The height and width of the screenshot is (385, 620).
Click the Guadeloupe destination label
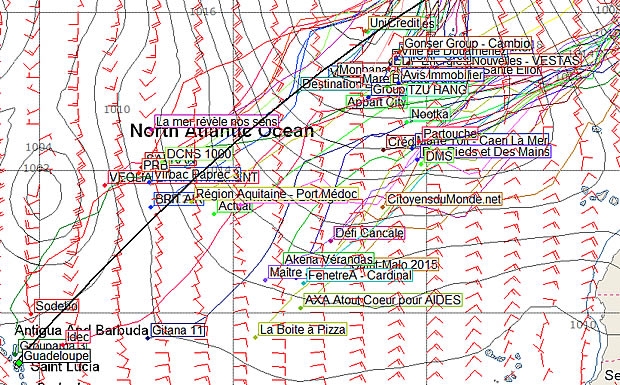(x=56, y=356)
